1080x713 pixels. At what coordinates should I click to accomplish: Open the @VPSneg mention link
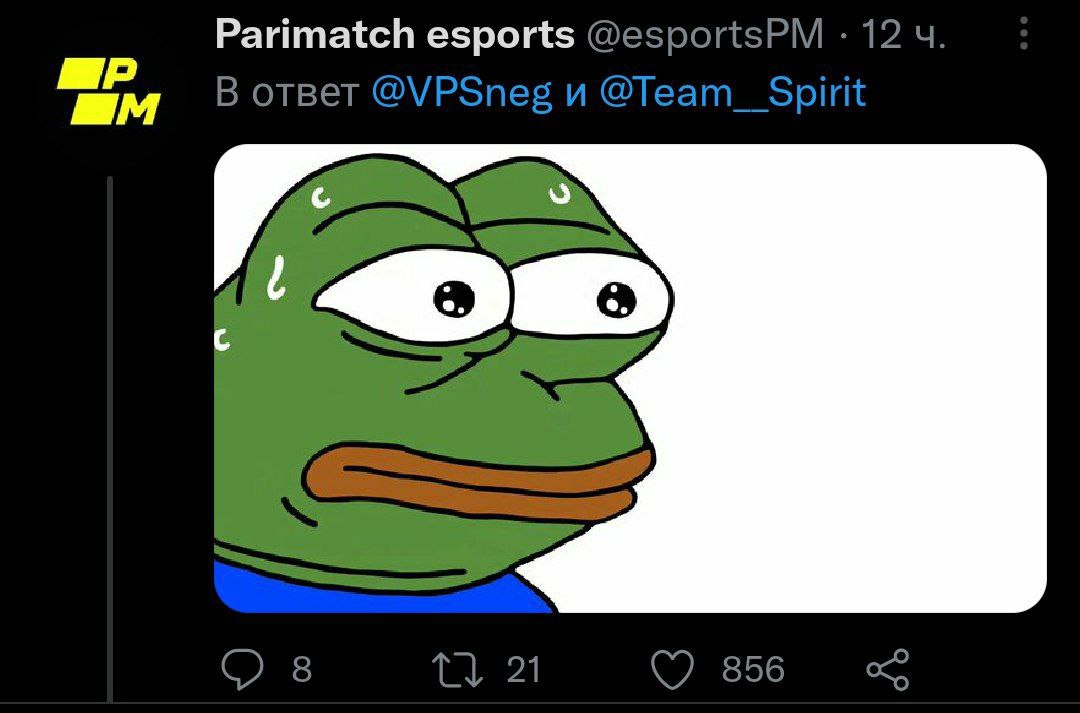(461, 92)
